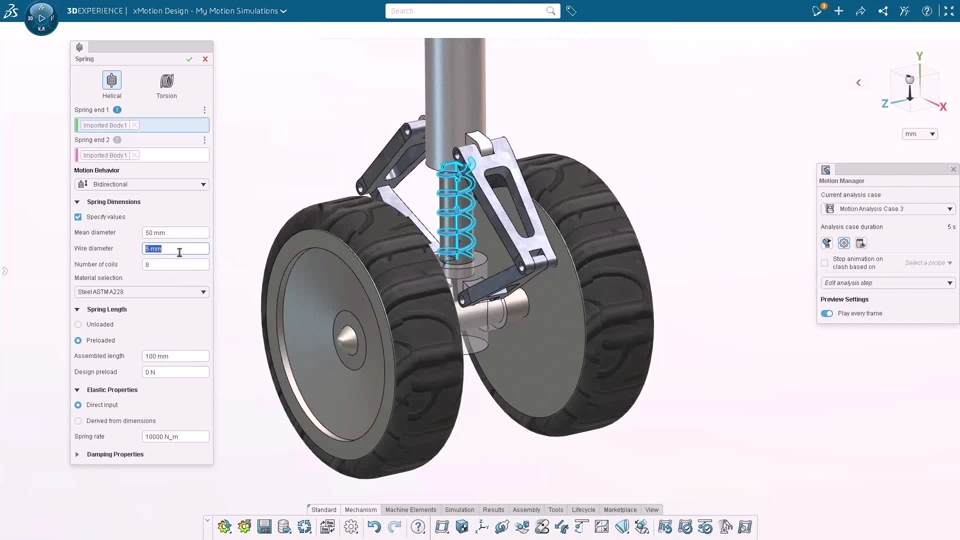Click the plus Add icon in top bar
The height and width of the screenshot is (540, 960).
tap(839, 11)
